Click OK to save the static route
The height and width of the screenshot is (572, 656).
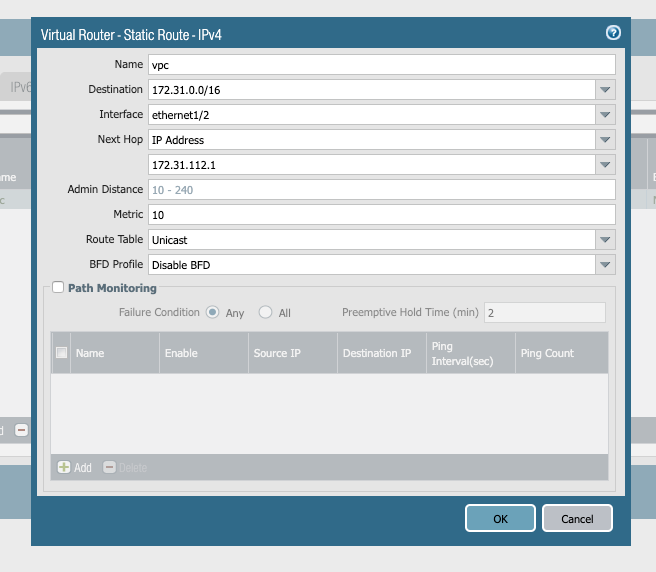500,518
